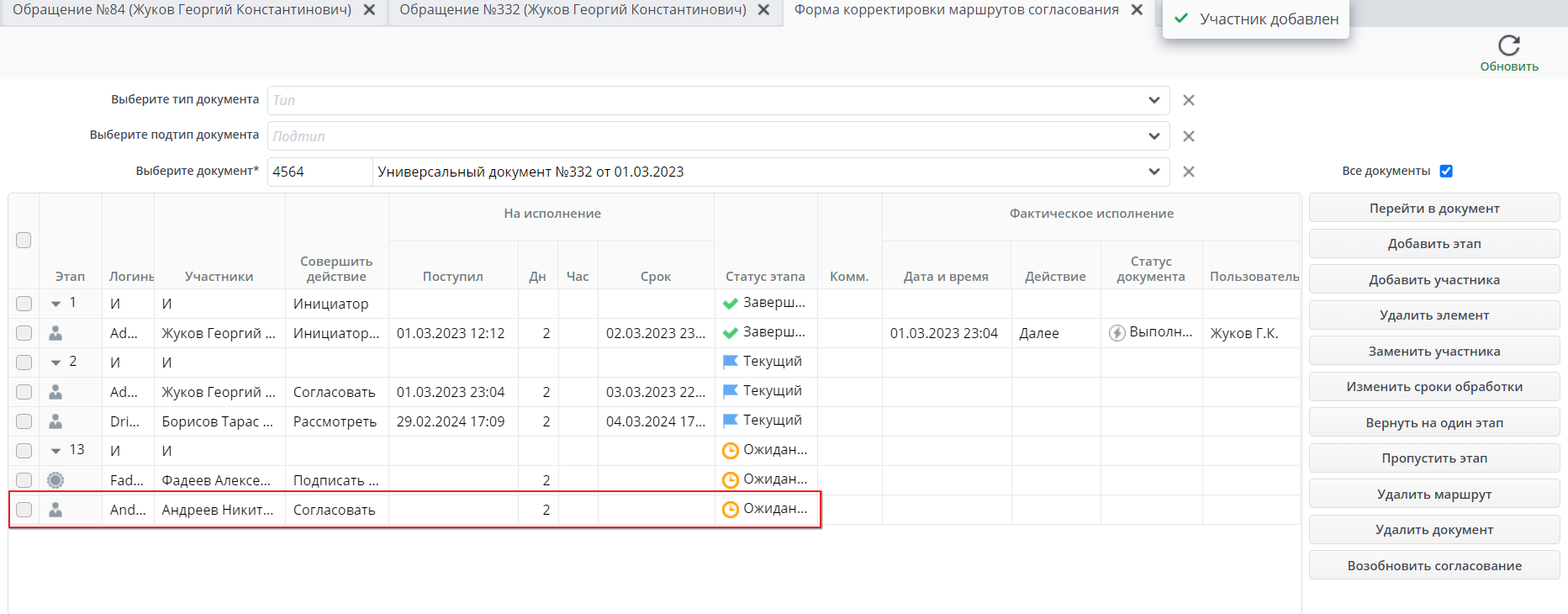Click the user icon in Борисов Тарас row
1568x614 pixels.
(x=55, y=421)
